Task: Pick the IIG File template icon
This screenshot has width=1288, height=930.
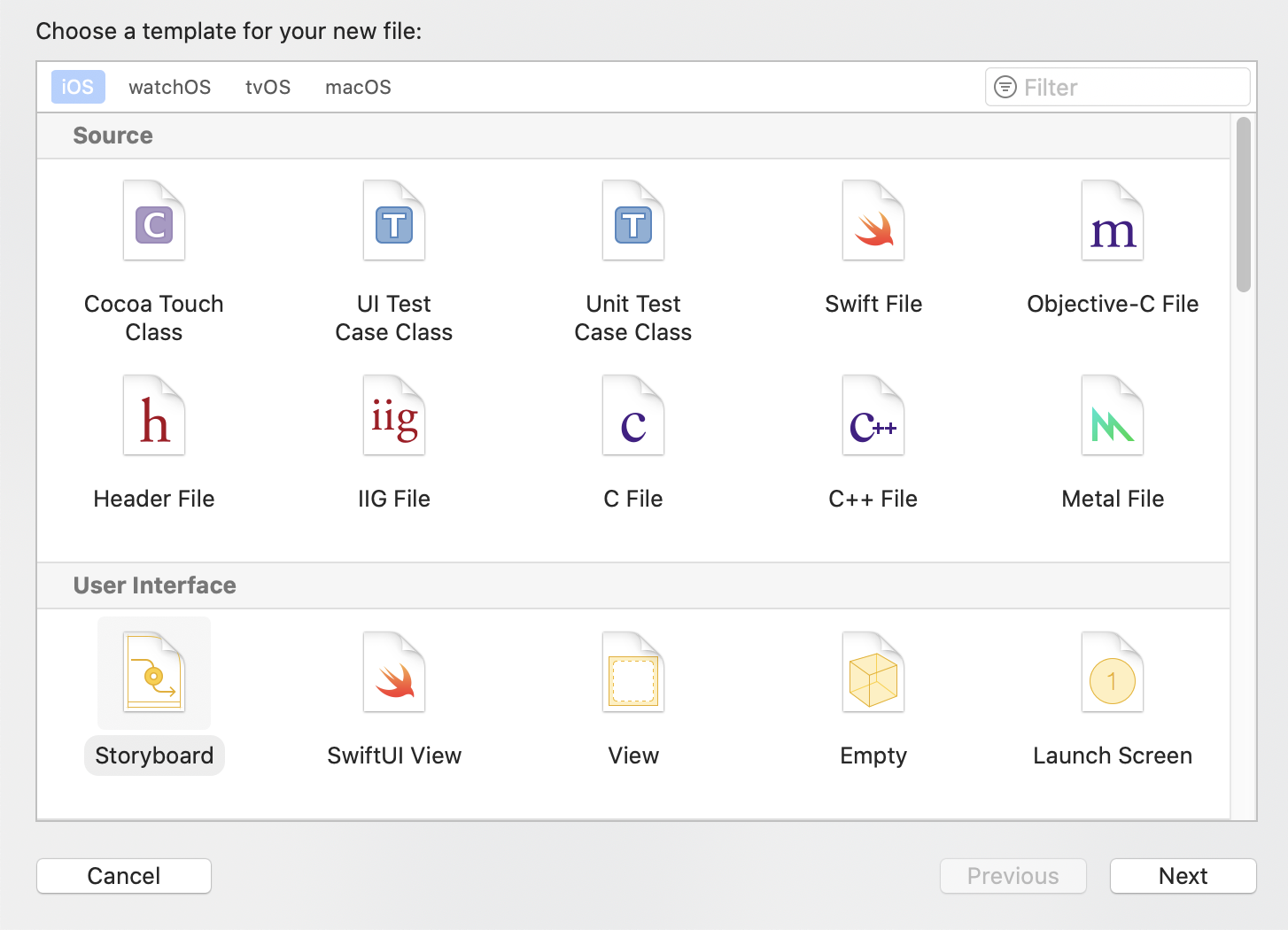Action: [x=394, y=415]
